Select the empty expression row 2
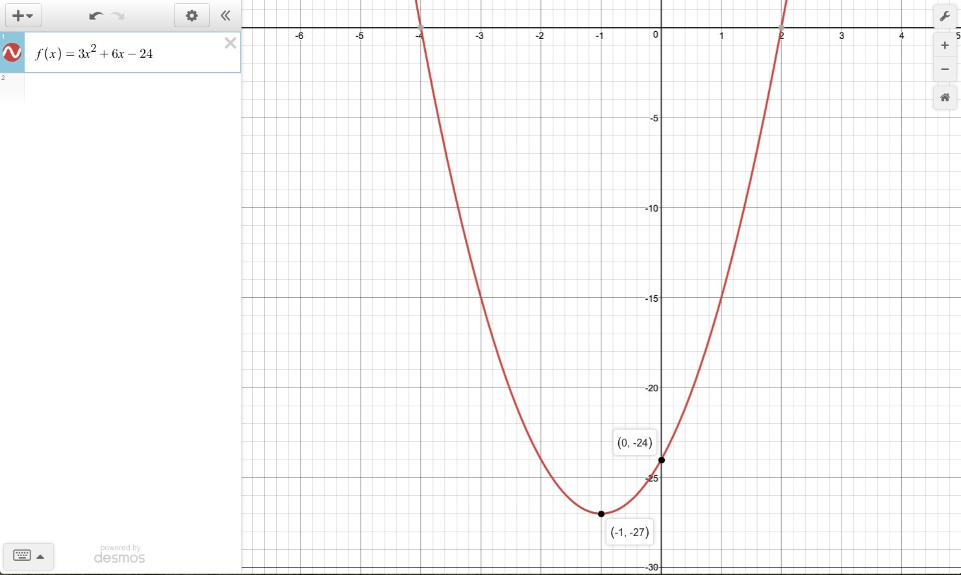 120,88
